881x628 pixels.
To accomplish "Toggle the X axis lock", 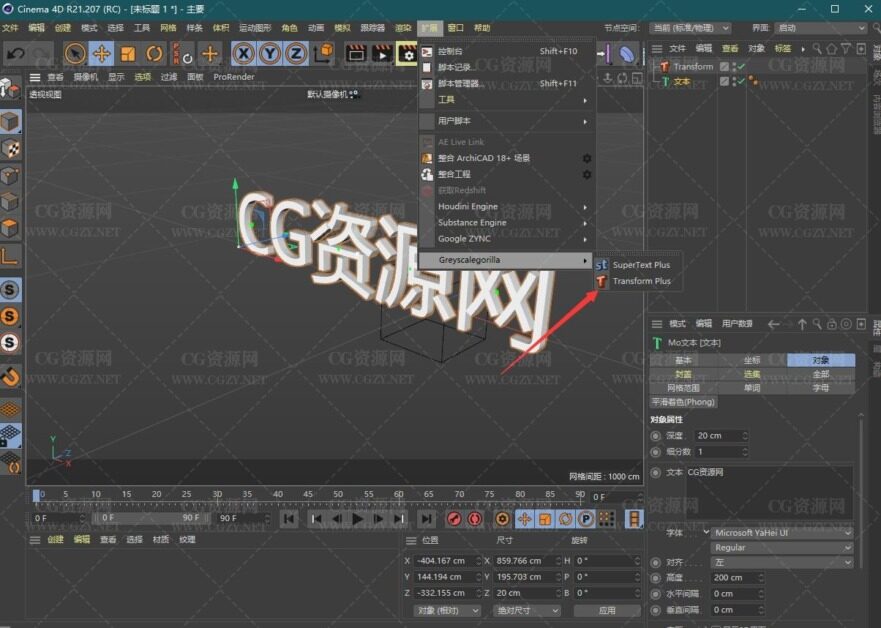I will click(x=244, y=53).
